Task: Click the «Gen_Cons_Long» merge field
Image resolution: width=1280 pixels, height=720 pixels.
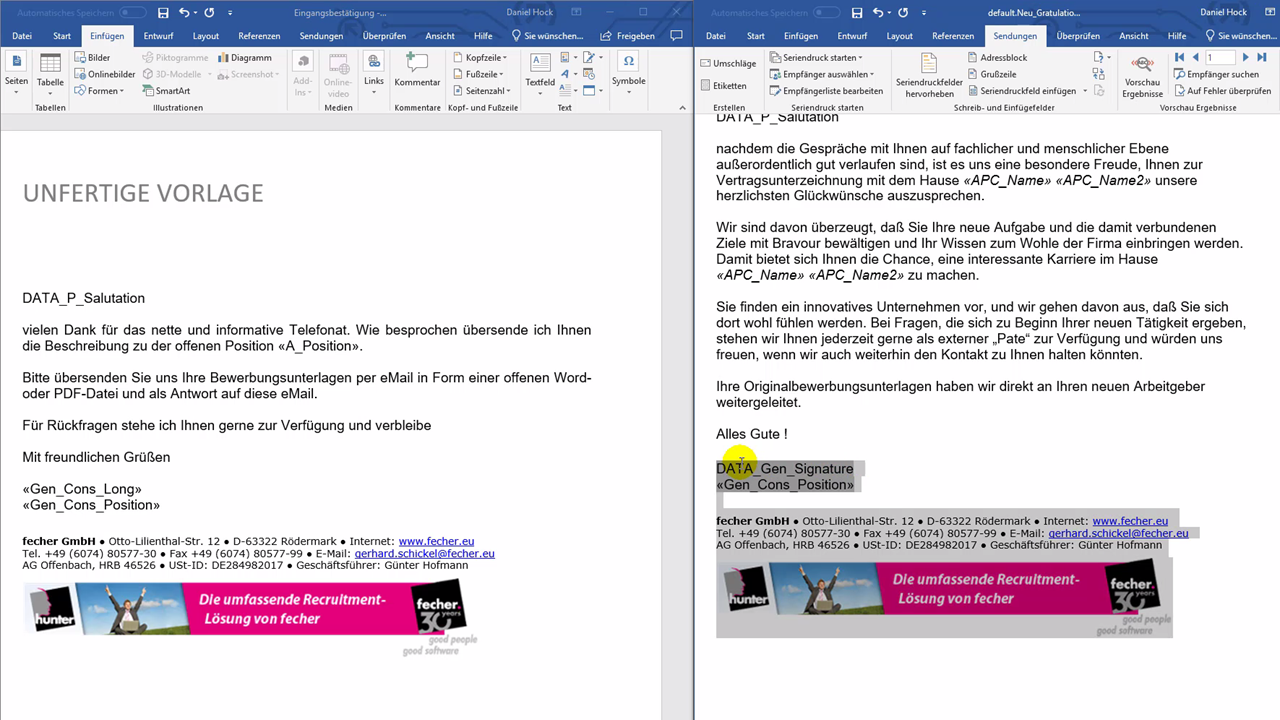Action: coord(82,489)
